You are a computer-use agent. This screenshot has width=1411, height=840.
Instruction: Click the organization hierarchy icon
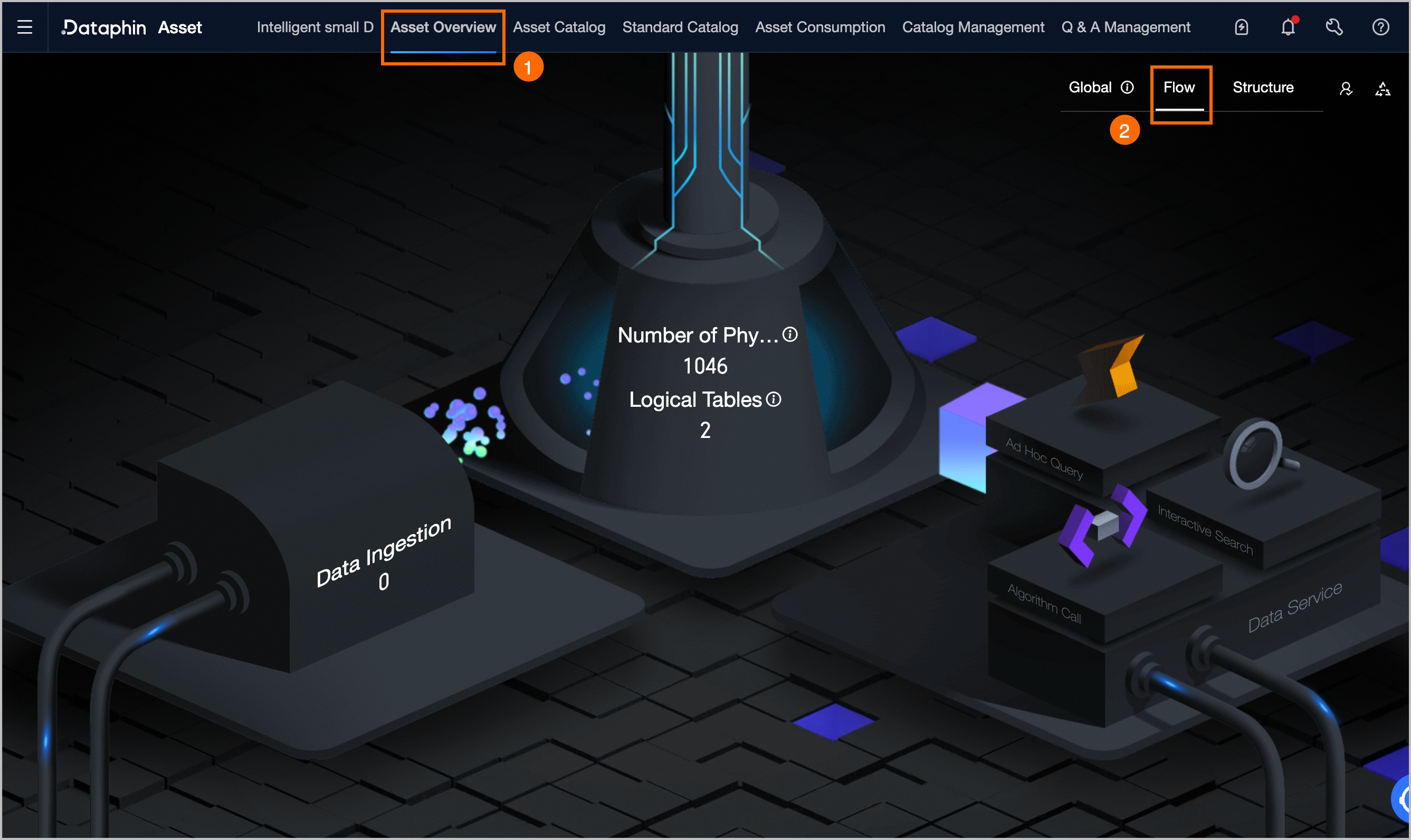click(1383, 89)
